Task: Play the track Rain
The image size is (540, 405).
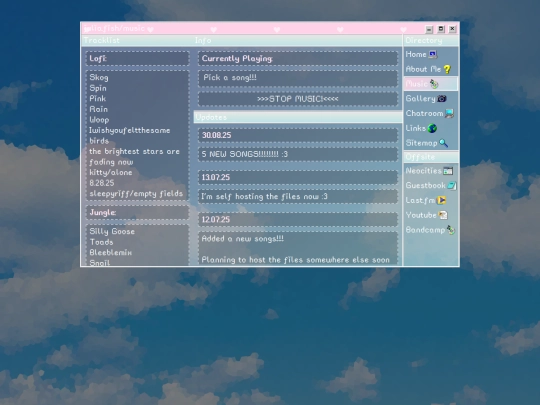Action: pyautogui.click(x=98, y=109)
